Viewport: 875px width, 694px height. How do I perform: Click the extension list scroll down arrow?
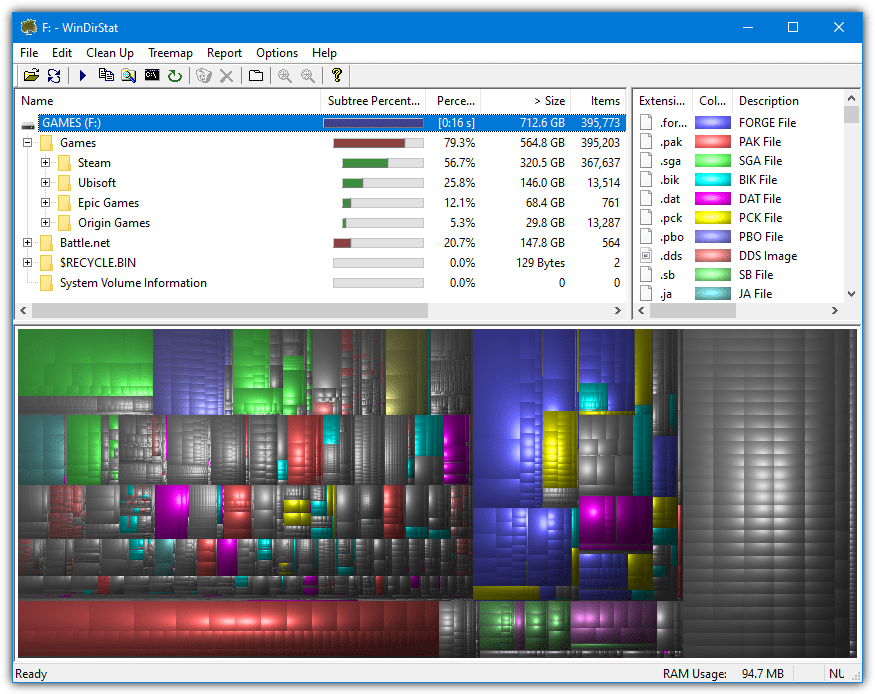pyautogui.click(x=851, y=294)
